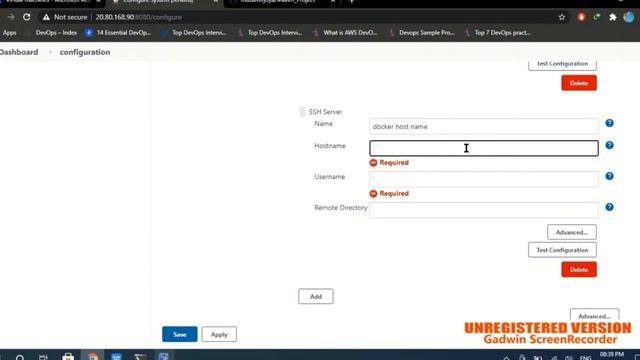Screen dimensions: 640x360
Task: Apply the configuration changes
Action: pos(219,334)
